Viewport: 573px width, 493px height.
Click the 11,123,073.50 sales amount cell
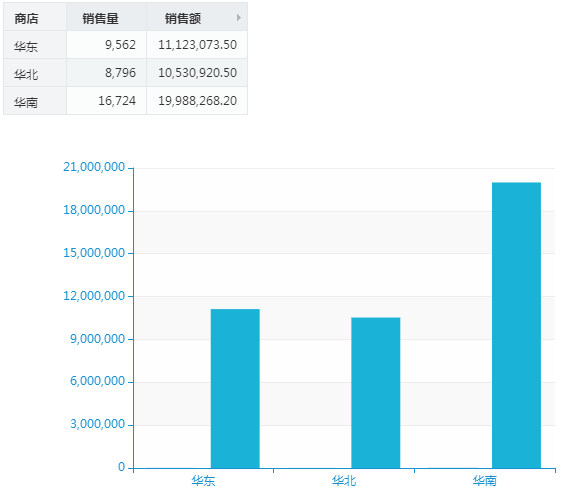pyautogui.click(x=197, y=45)
